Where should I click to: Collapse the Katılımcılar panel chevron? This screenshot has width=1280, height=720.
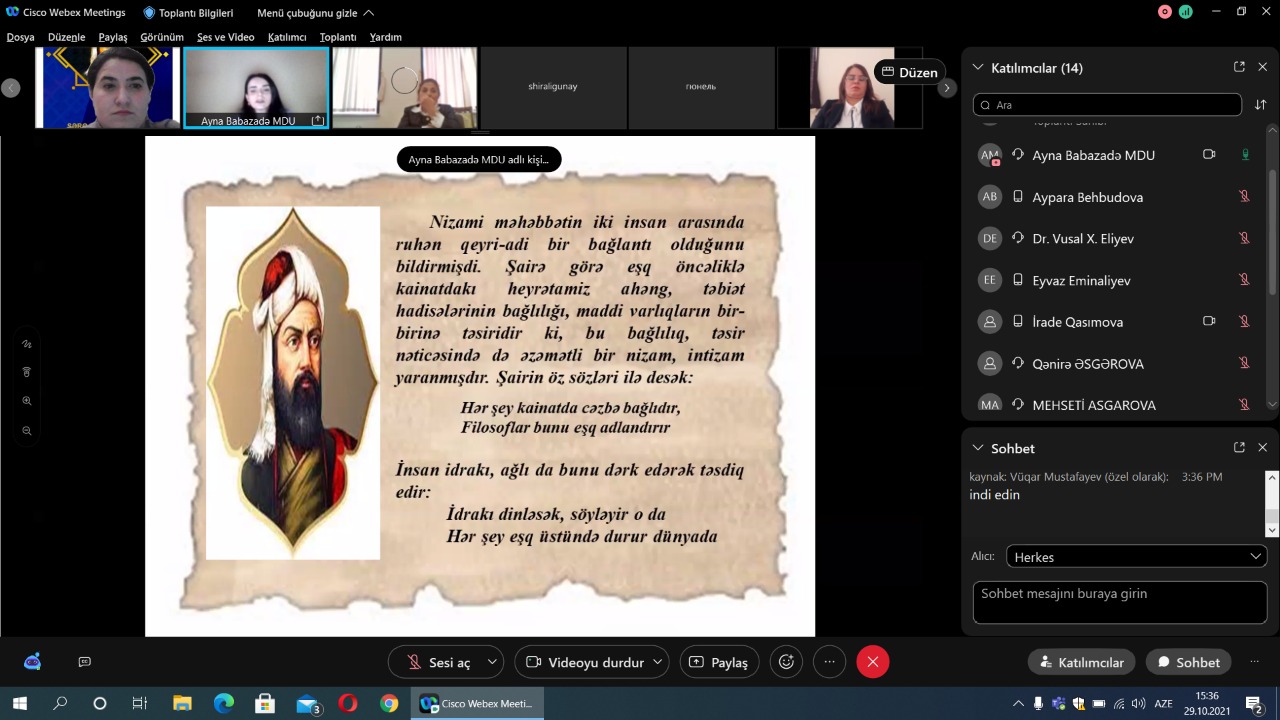coord(978,68)
